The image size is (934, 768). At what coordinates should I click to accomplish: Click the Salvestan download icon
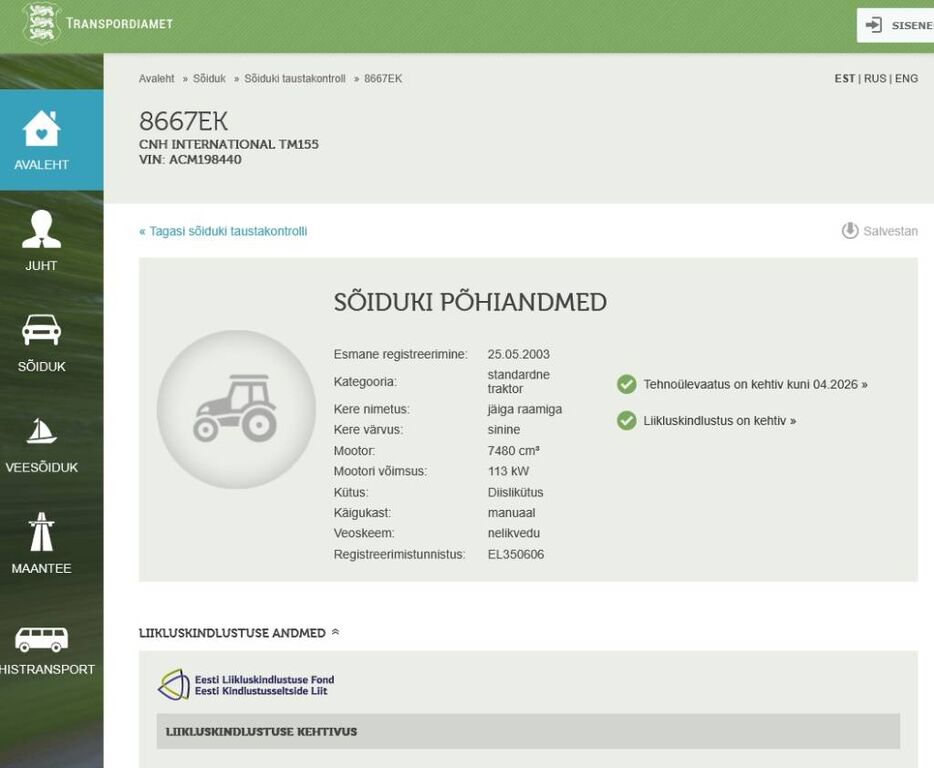tap(849, 231)
